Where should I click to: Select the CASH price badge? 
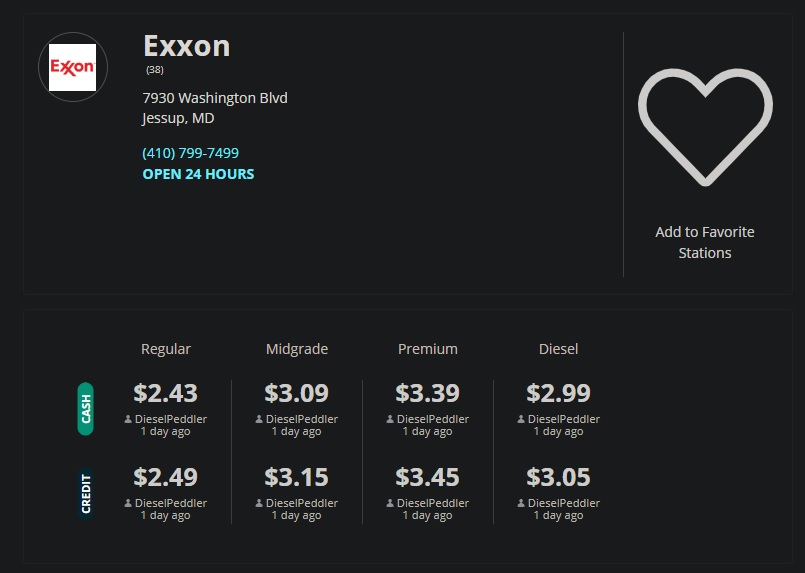click(x=86, y=409)
